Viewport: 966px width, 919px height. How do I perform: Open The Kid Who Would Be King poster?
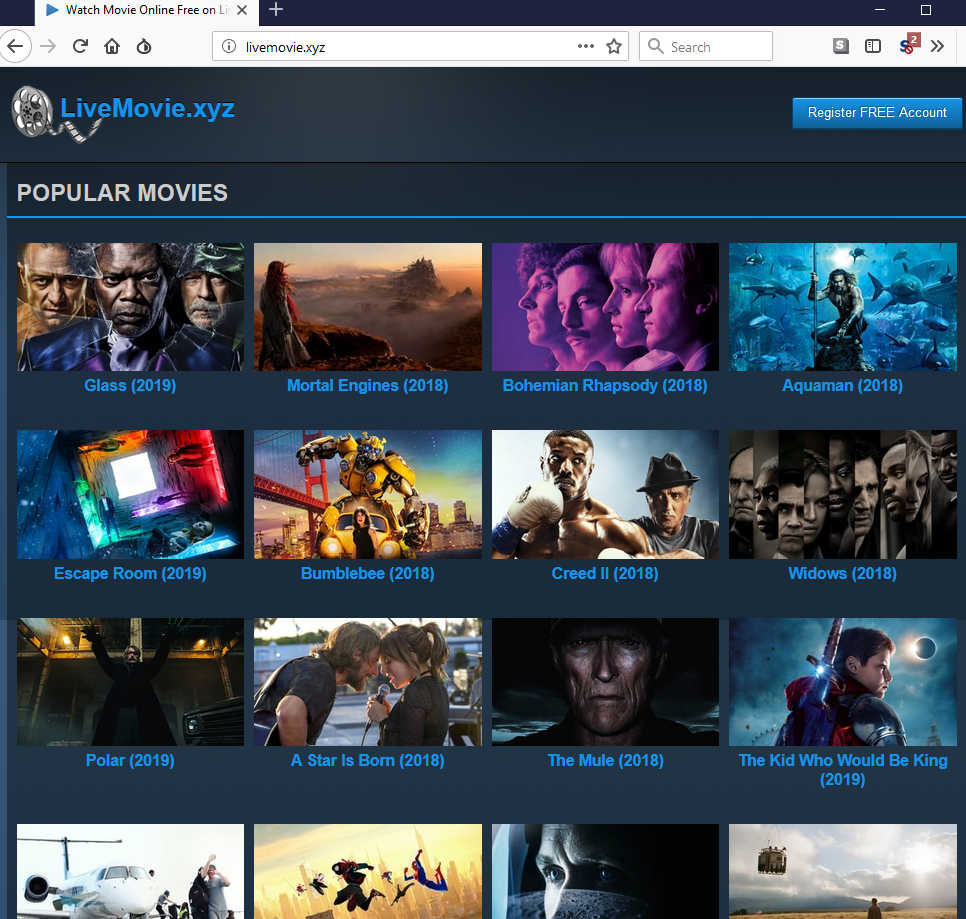point(843,682)
